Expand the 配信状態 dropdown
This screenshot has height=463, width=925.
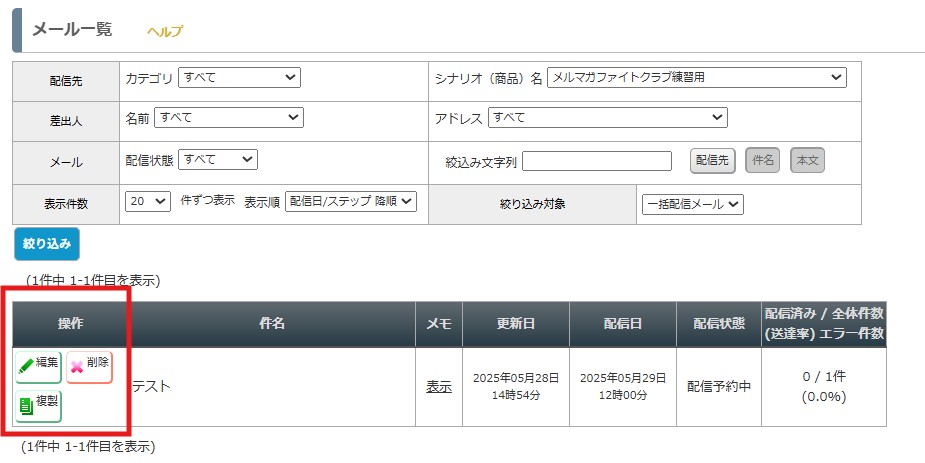218,159
